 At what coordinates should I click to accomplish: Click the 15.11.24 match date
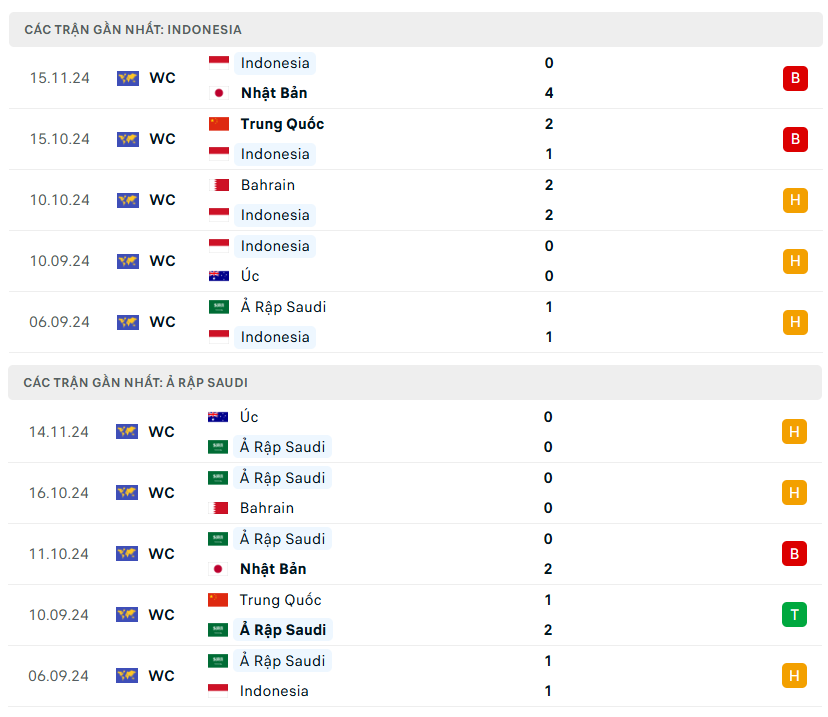tap(60, 78)
